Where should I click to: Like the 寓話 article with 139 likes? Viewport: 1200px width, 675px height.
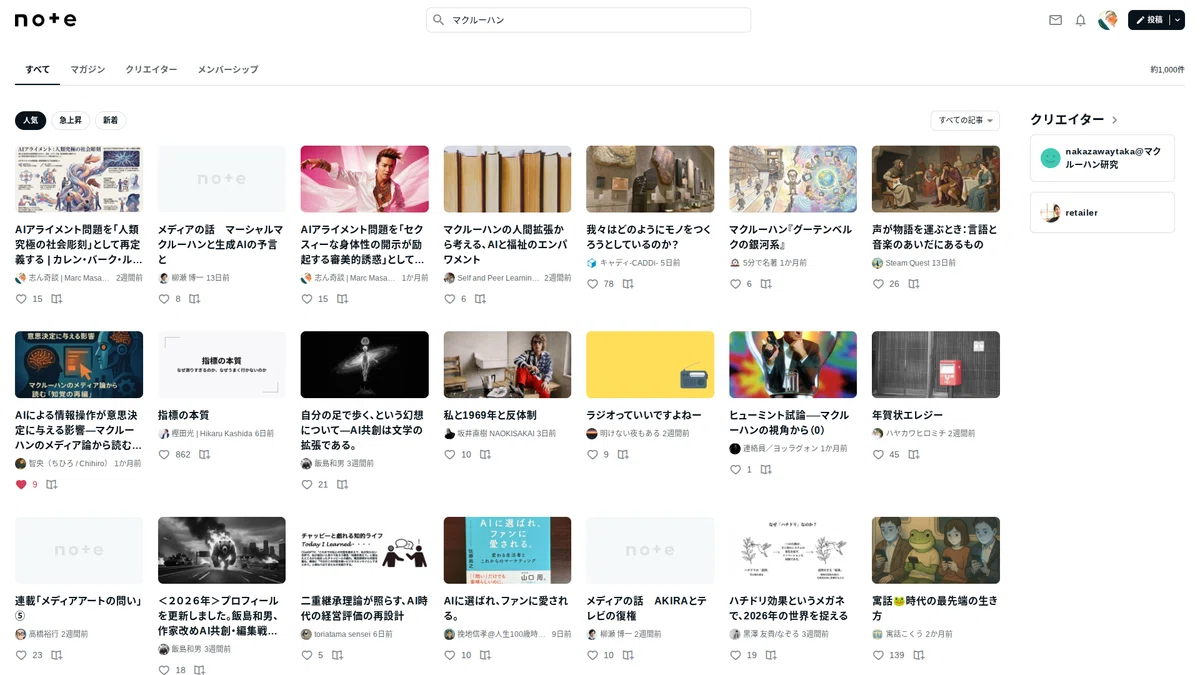[x=878, y=655]
